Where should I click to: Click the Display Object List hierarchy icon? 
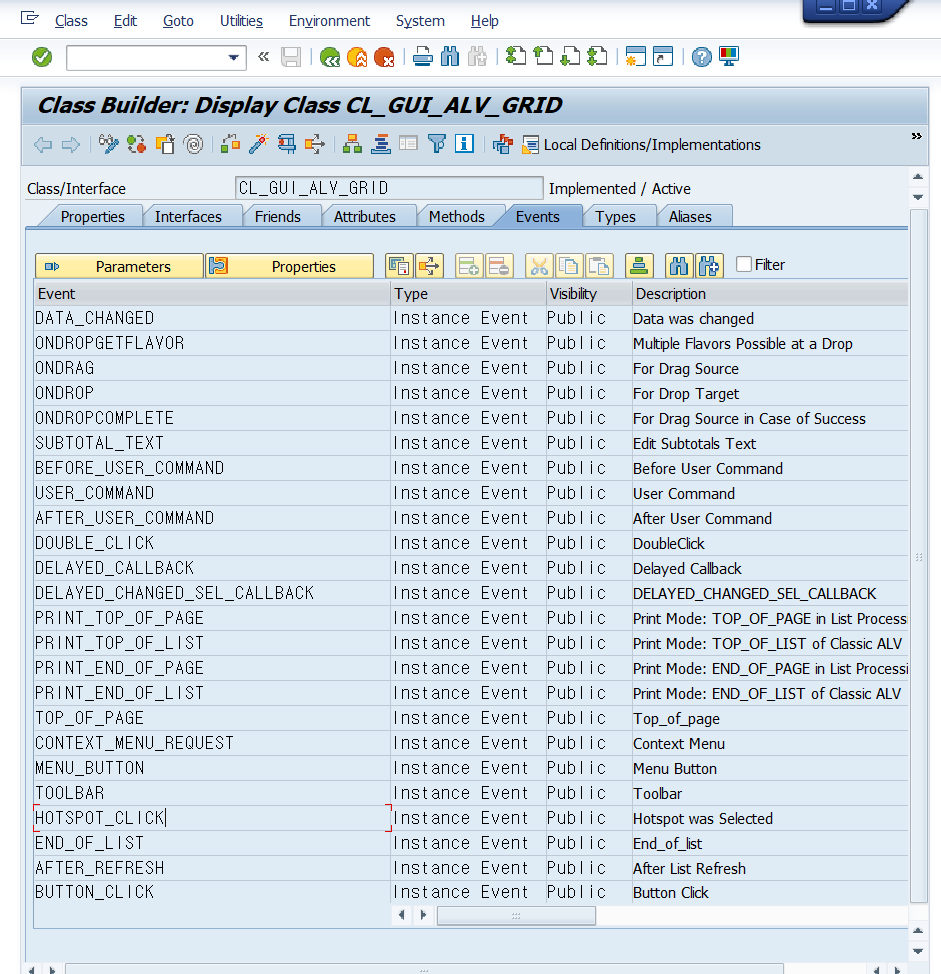point(352,145)
